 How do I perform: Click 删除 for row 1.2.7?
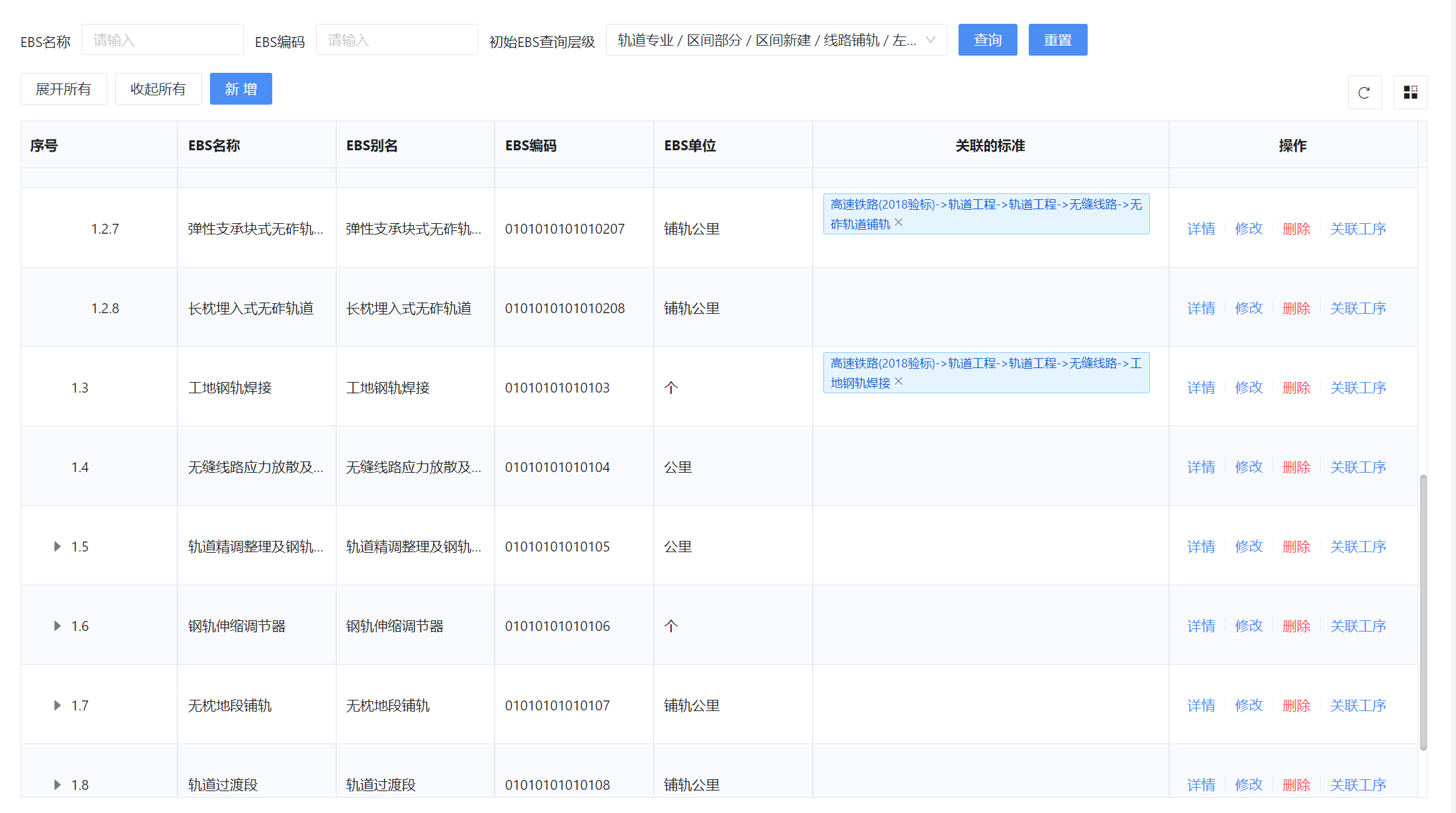1296,229
